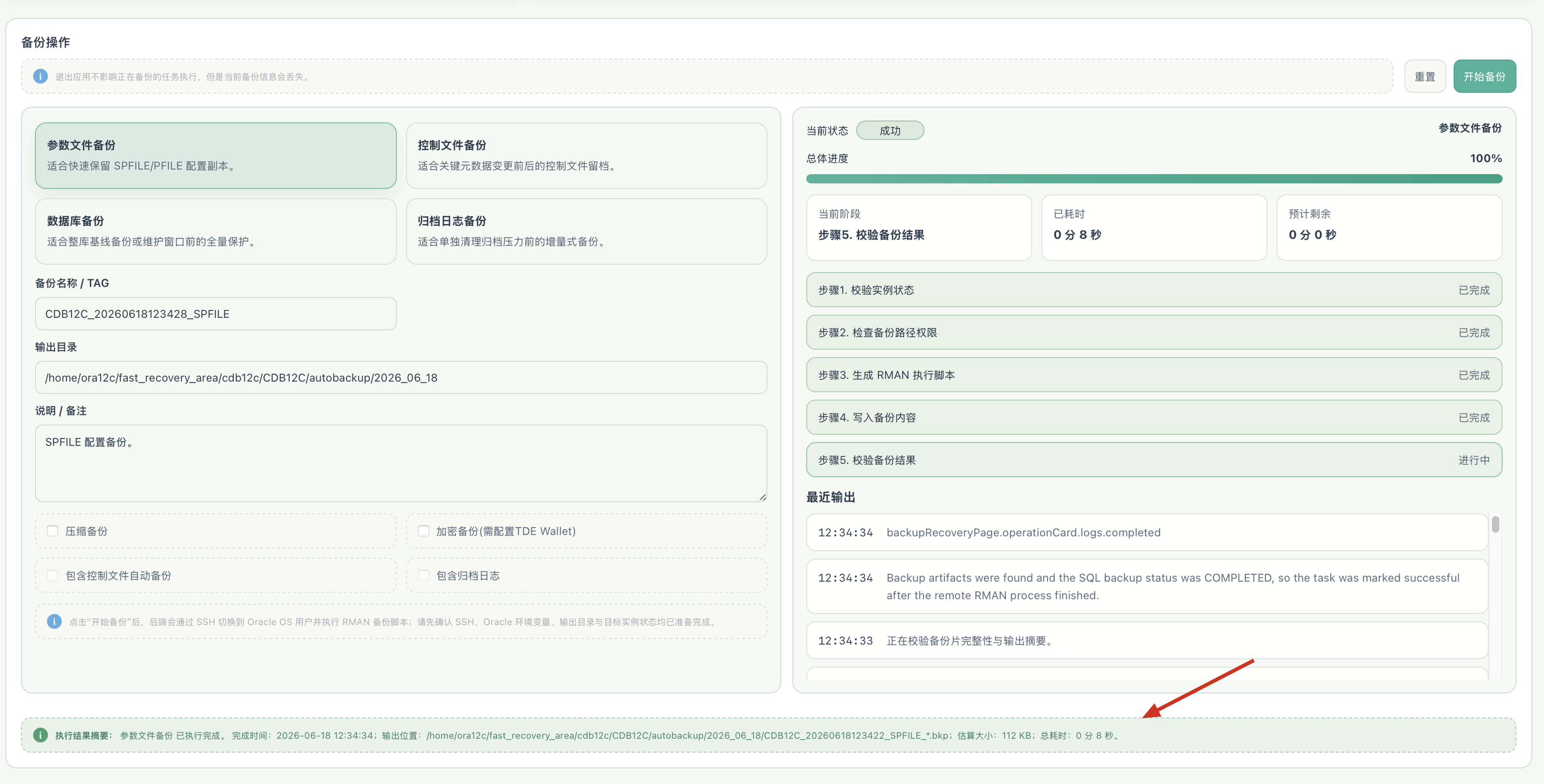Viewport: 1544px width, 784px height.
Task: Click the 开始备份 button
Action: (1484, 76)
